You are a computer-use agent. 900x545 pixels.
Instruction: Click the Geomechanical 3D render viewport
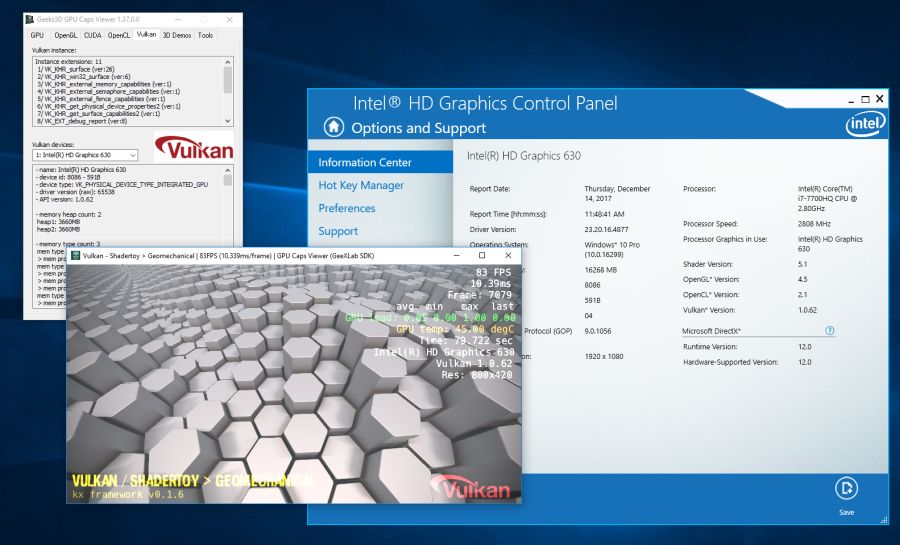tap(294, 383)
